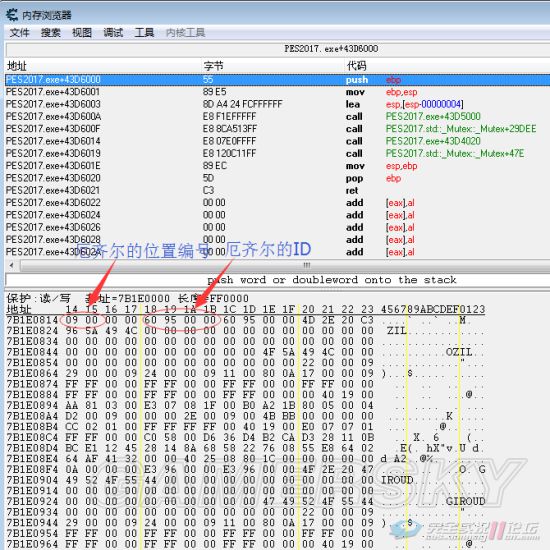
Task: Click the 代码 column header
Action: (356, 66)
